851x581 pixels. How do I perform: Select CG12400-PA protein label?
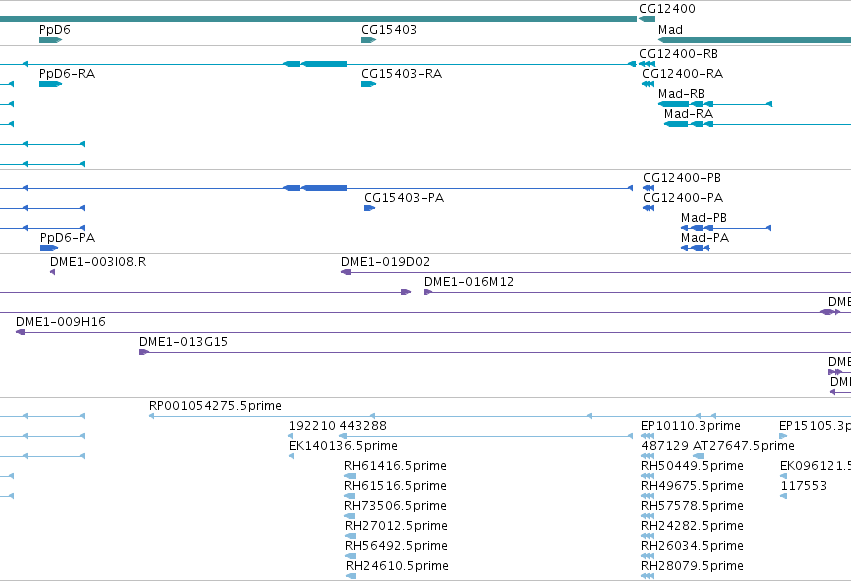pyautogui.click(x=683, y=198)
